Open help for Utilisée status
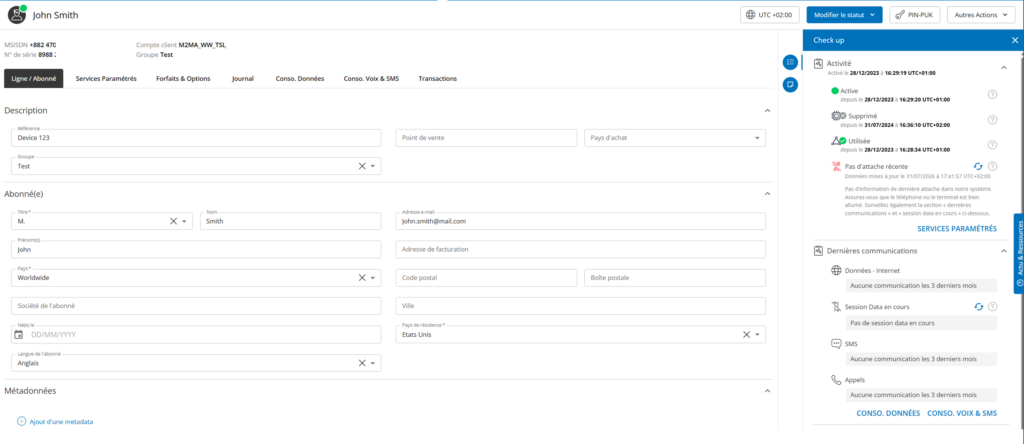The height and width of the screenshot is (444, 1024). [992, 144]
